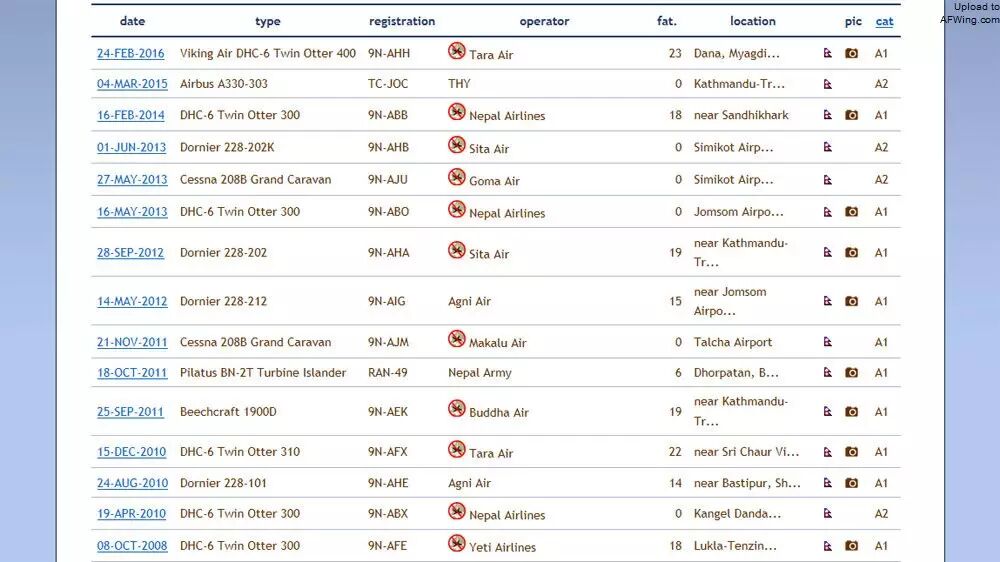
Task: Open the camera photo icon for 24-FEB-2016 crash
Action: (851, 54)
